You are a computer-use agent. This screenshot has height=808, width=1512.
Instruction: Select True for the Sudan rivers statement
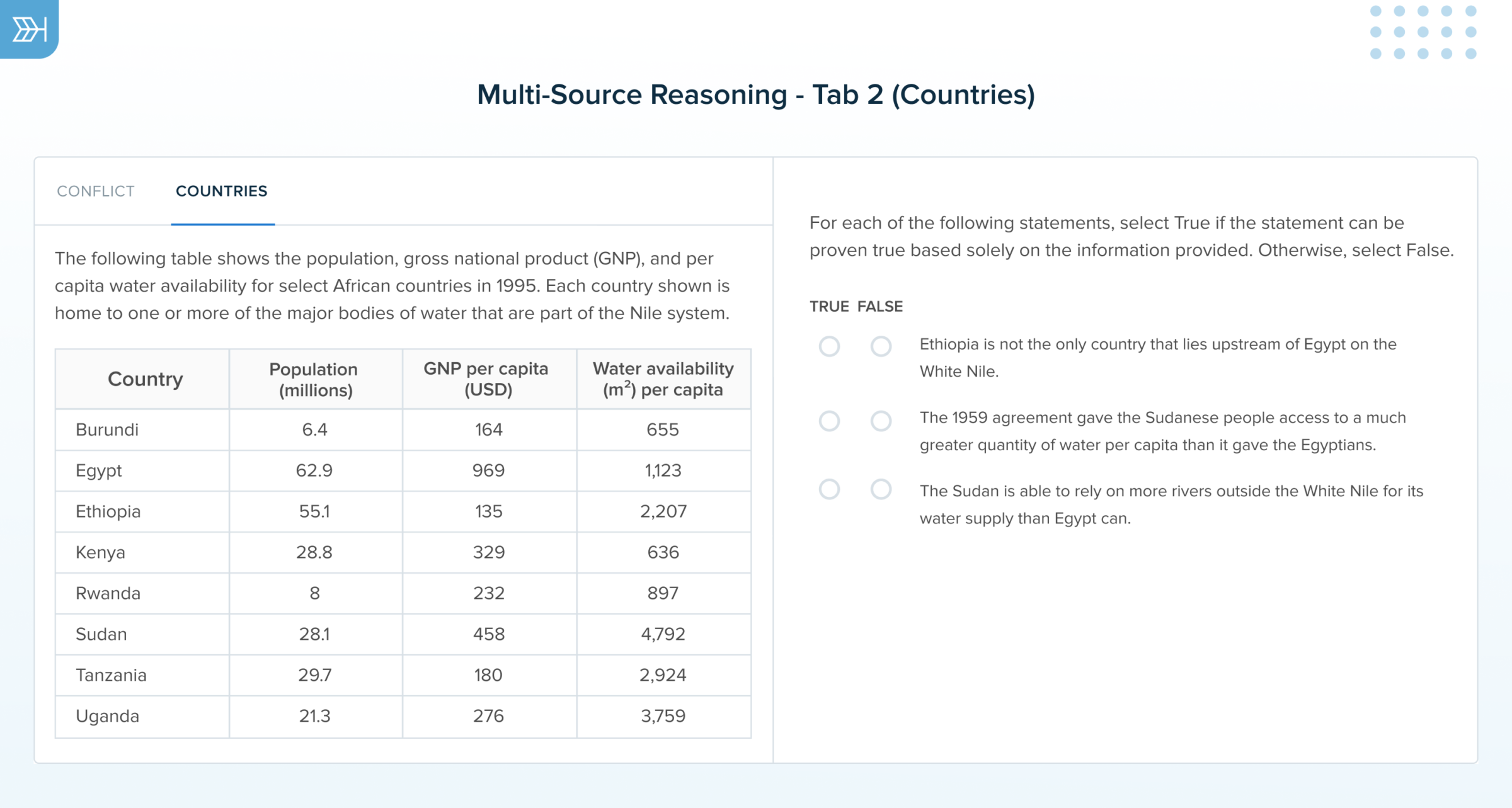coord(830,488)
